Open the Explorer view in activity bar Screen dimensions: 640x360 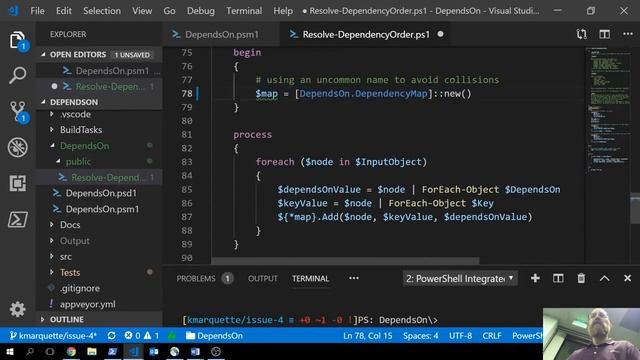point(18,41)
